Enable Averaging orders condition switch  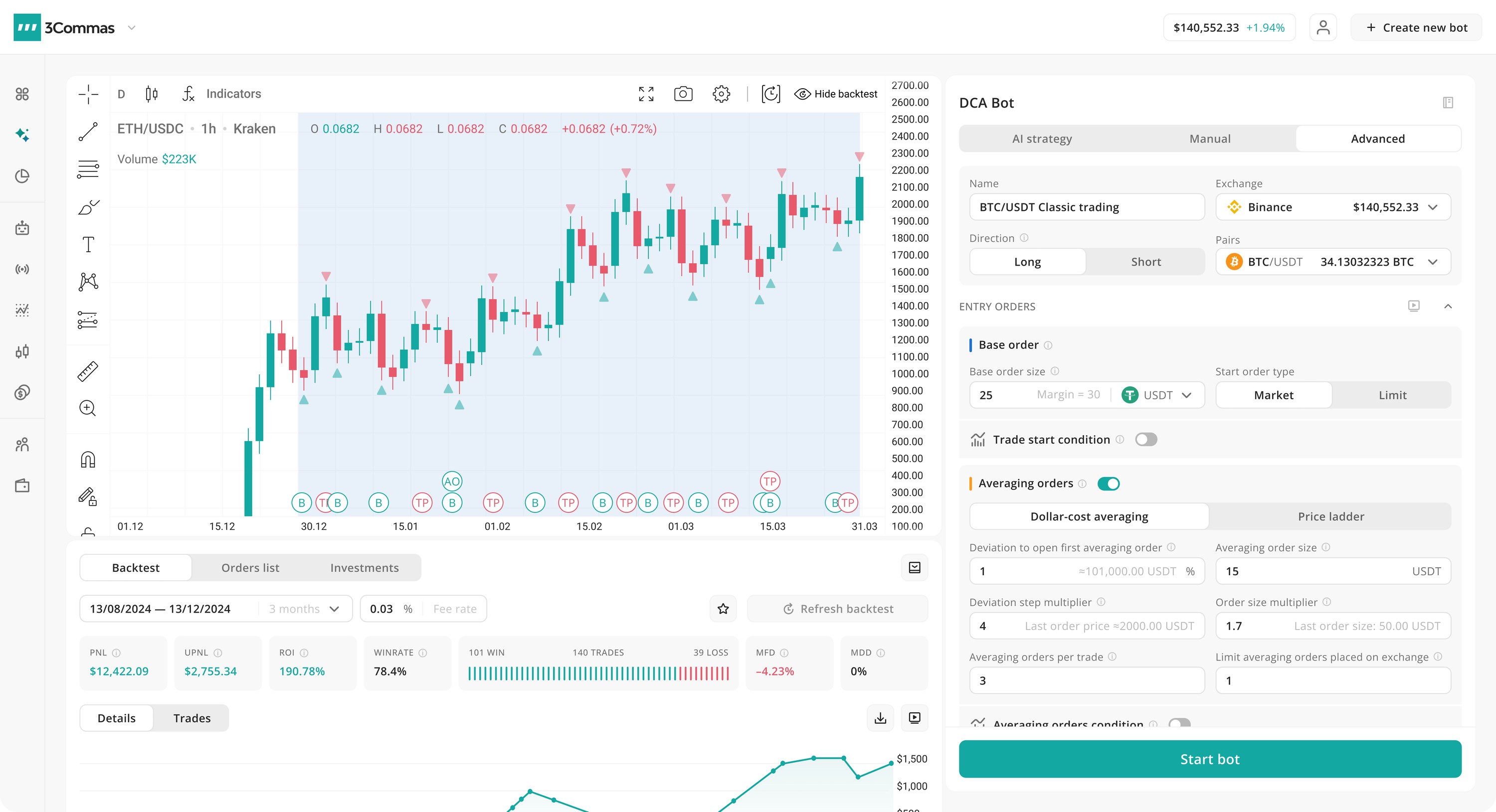click(1179, 723)
